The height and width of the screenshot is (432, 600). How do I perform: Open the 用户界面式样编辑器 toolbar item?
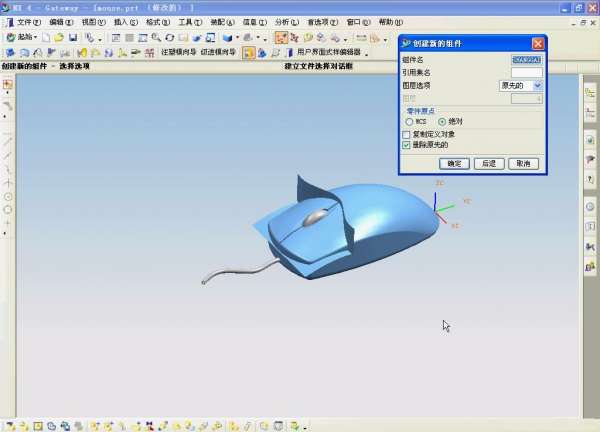(325, 53)
